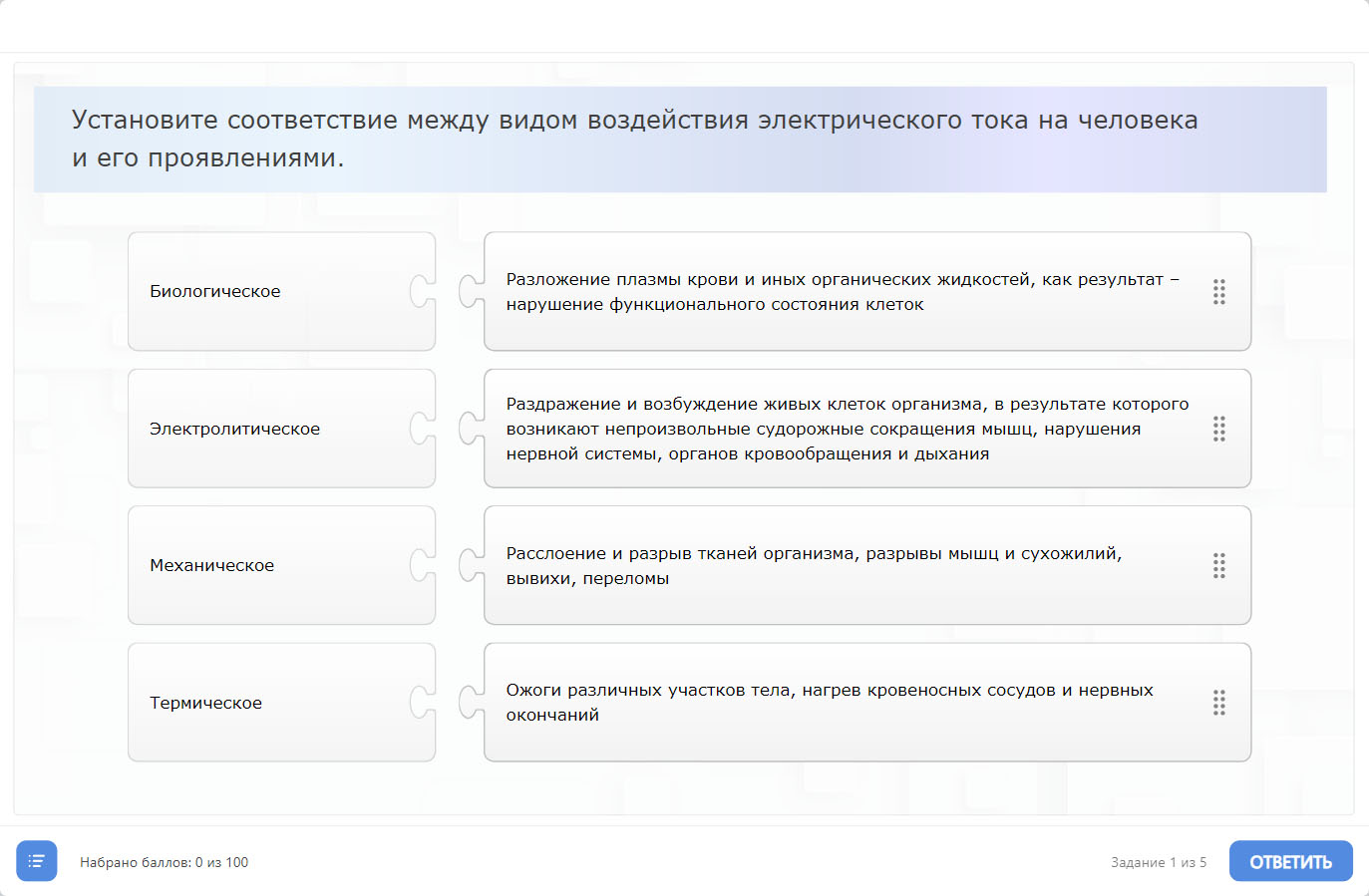1369x896 pixels.
Task: Select the Механическое category card
Action: click(269, 565)
